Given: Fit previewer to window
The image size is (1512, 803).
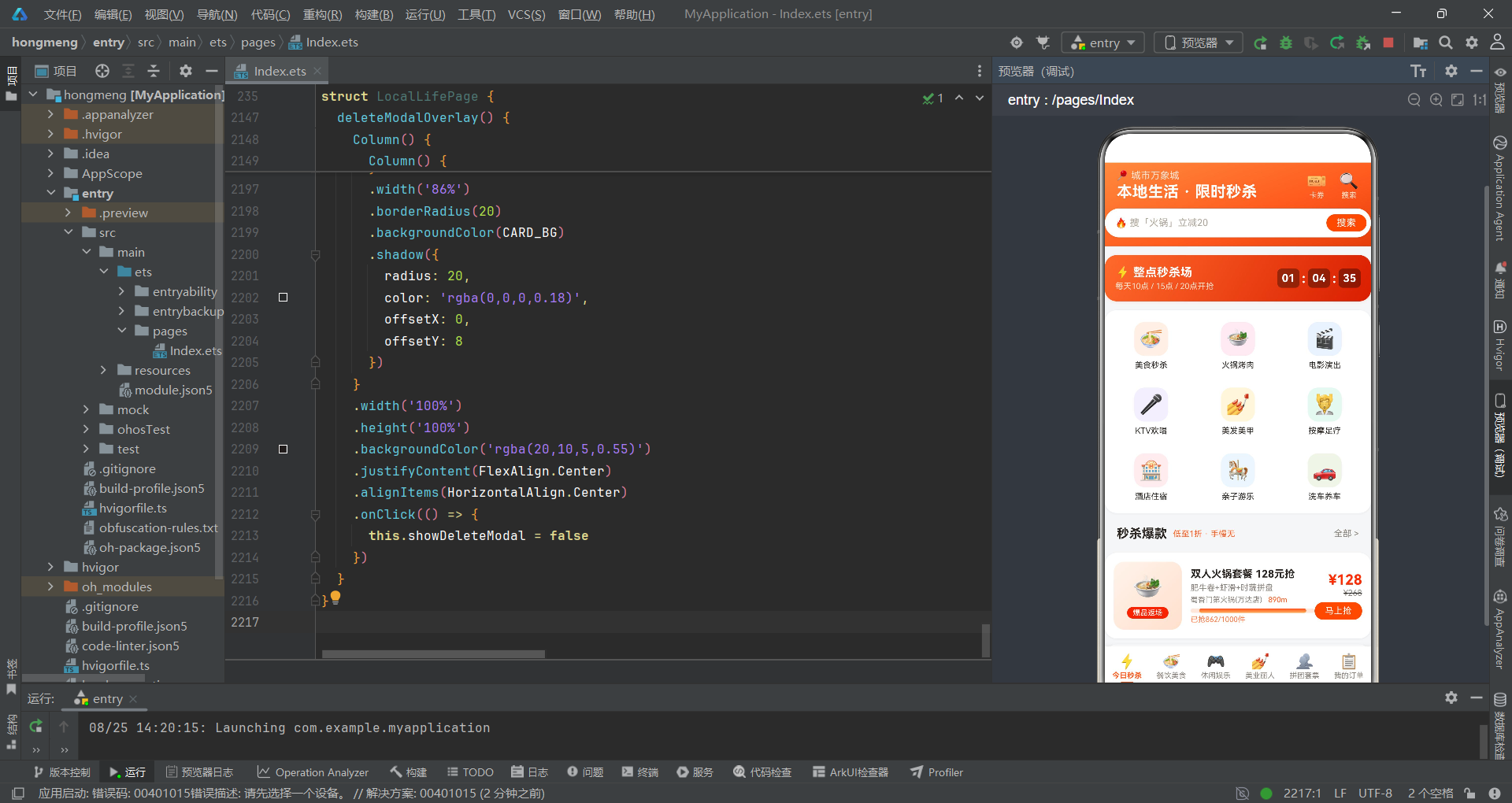Looking at the screenshot, I should (1458, 100).
